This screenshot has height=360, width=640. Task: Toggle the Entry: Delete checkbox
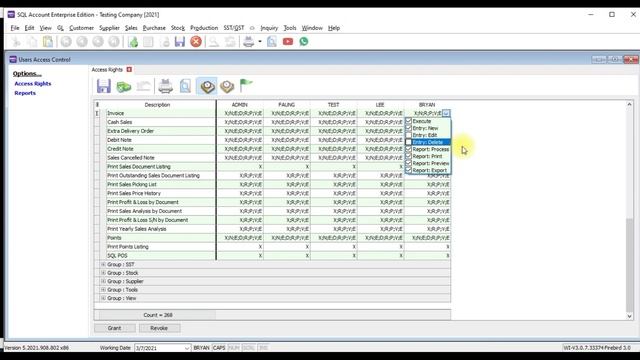point(409,142)
